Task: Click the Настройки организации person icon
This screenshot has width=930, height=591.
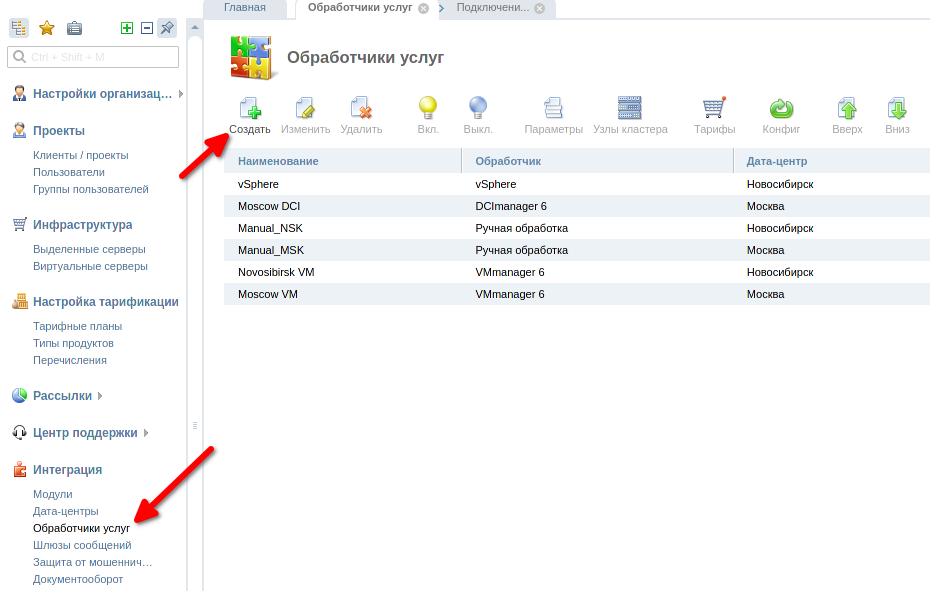Action: coord(20,93)
